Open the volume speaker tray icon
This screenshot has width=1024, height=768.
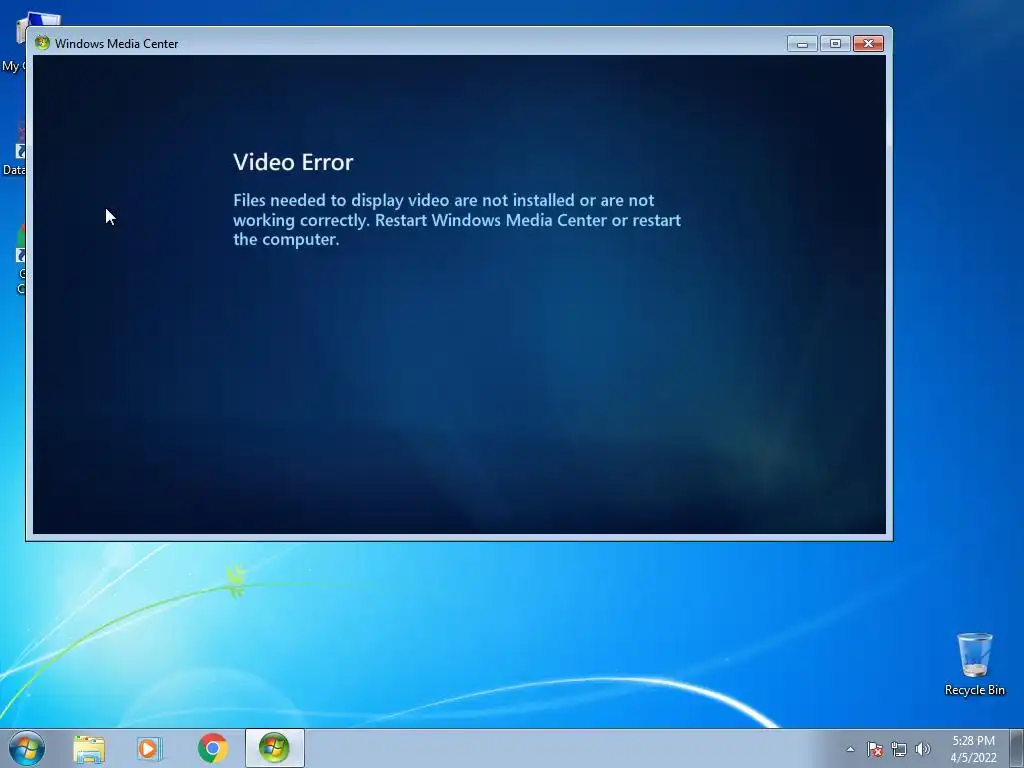tap(923, 749)
